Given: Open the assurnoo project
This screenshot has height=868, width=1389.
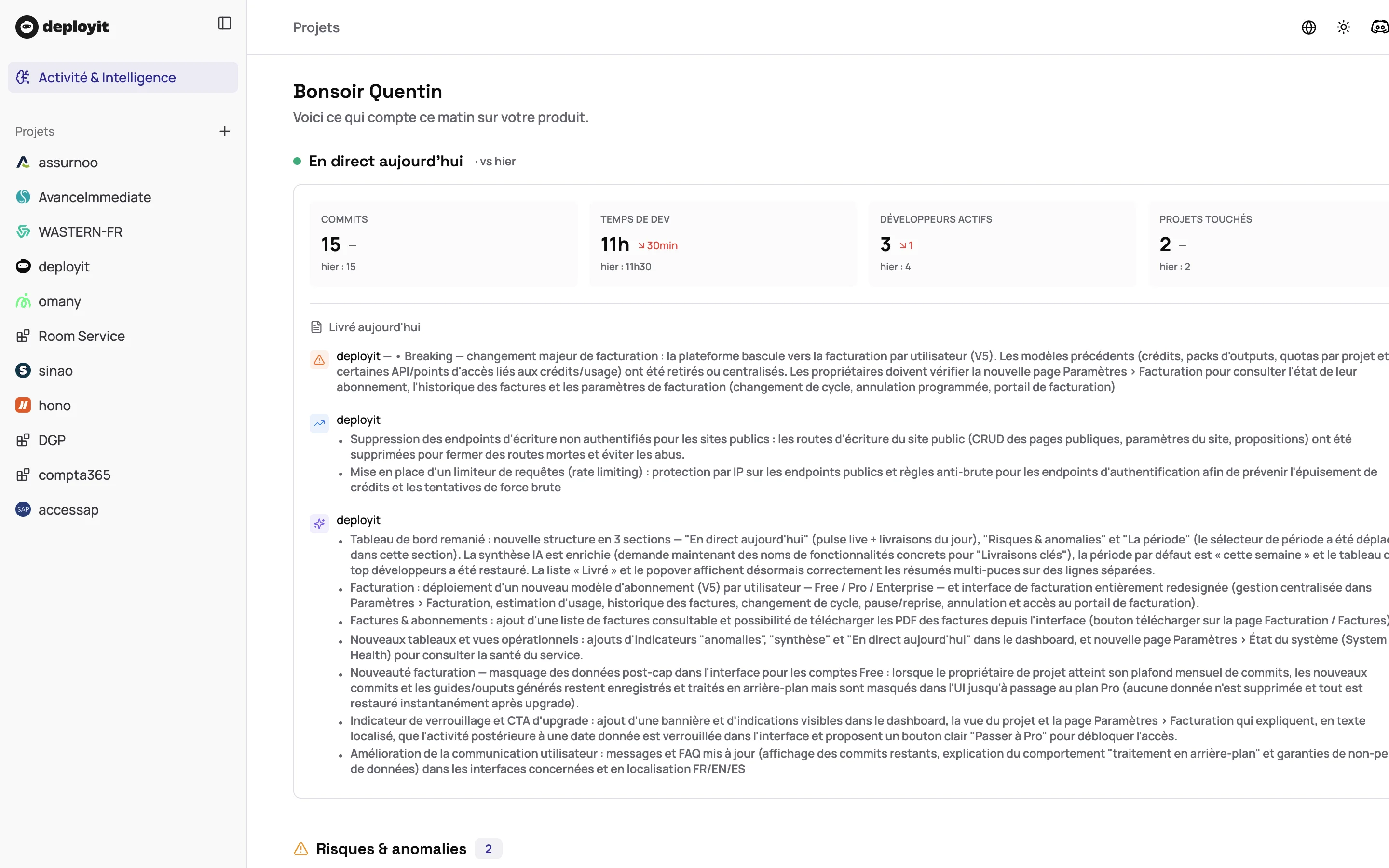Looking at the screenshot, I should point(68,163).
